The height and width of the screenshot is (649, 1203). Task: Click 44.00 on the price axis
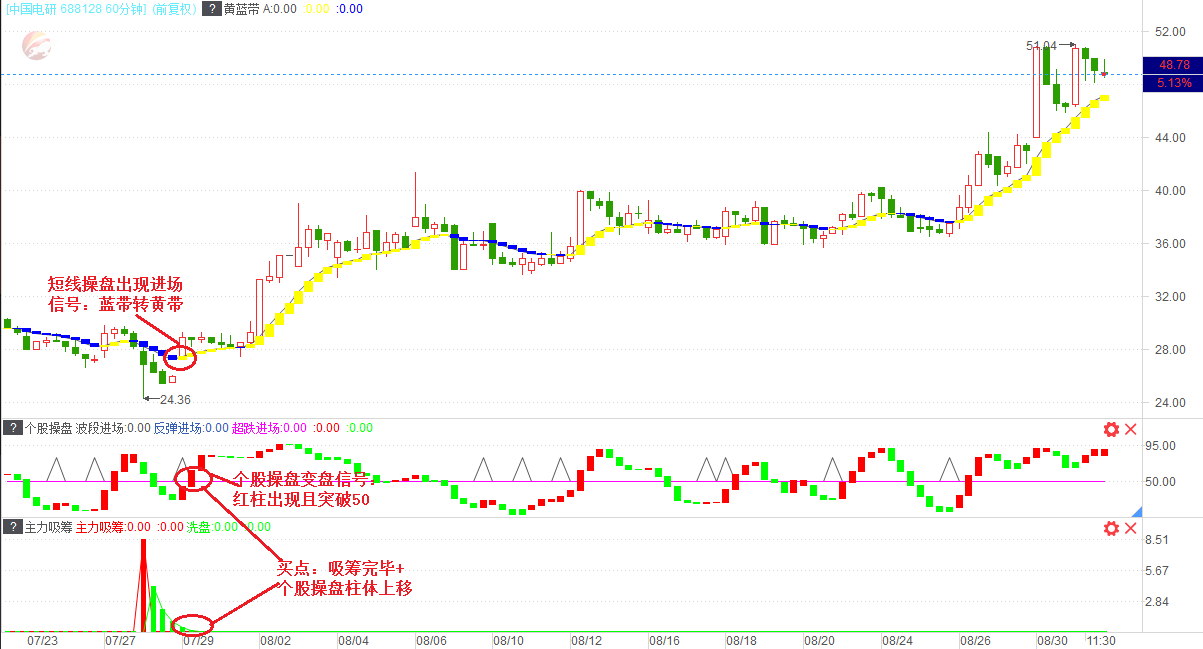[1171, 138]
